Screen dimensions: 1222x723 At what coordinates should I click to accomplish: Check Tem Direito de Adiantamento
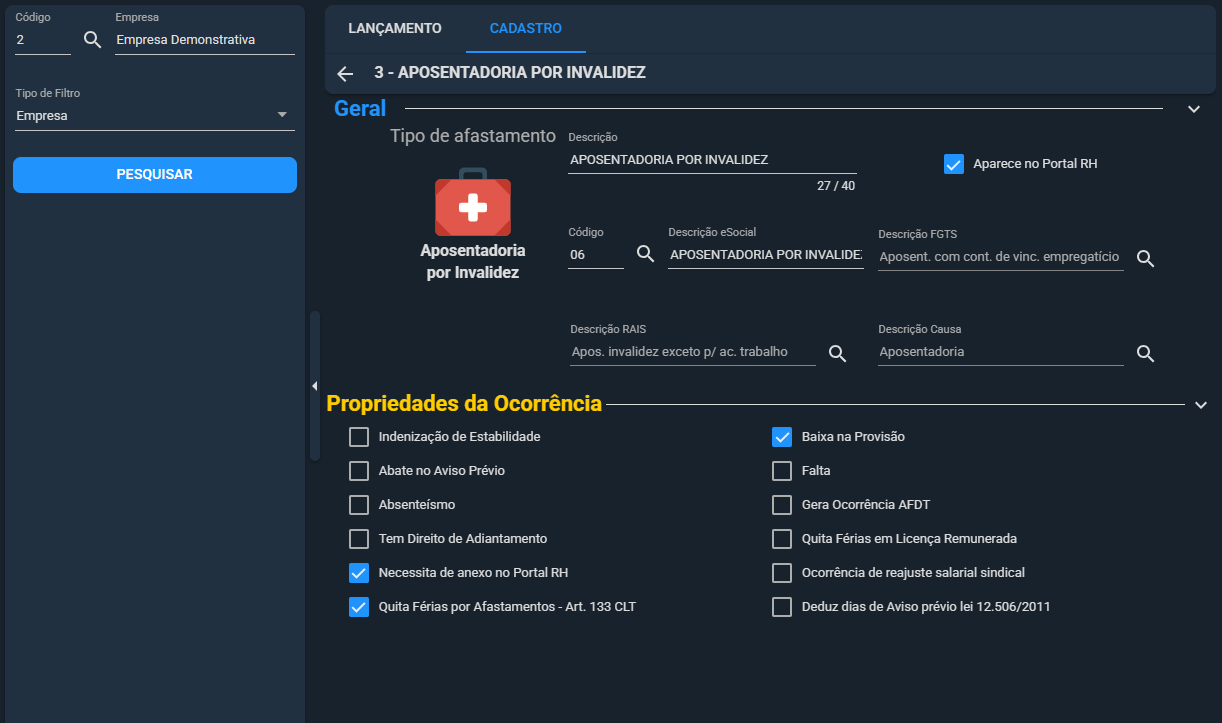[359, 539]
